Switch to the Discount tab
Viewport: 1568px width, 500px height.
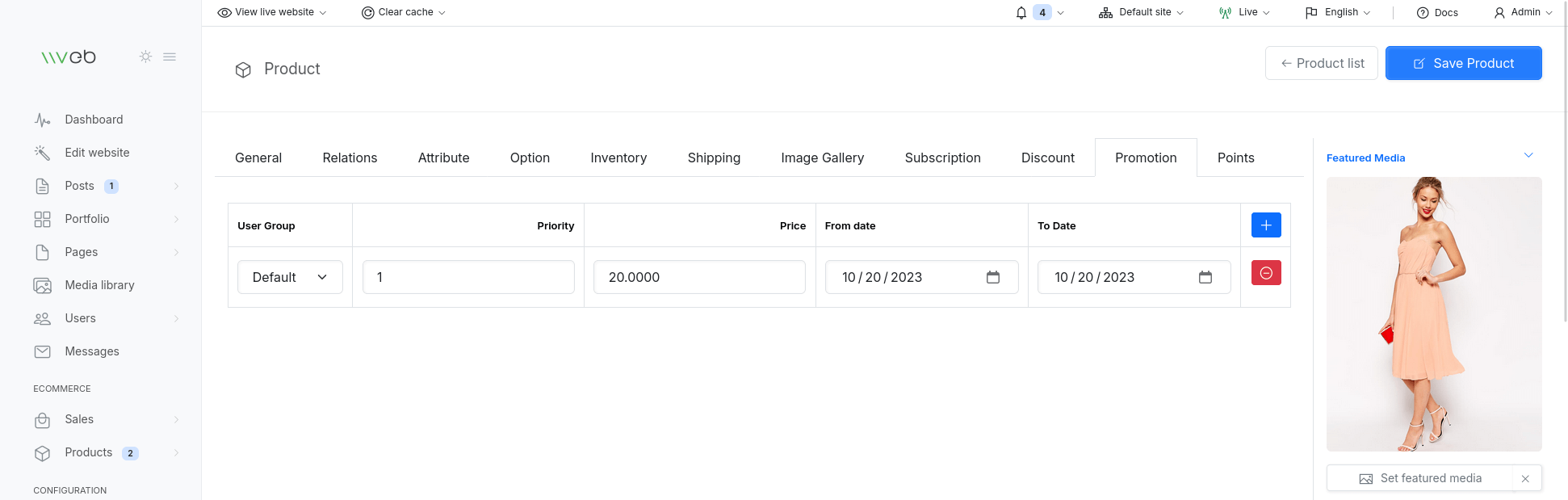[x=1047, y=158]
